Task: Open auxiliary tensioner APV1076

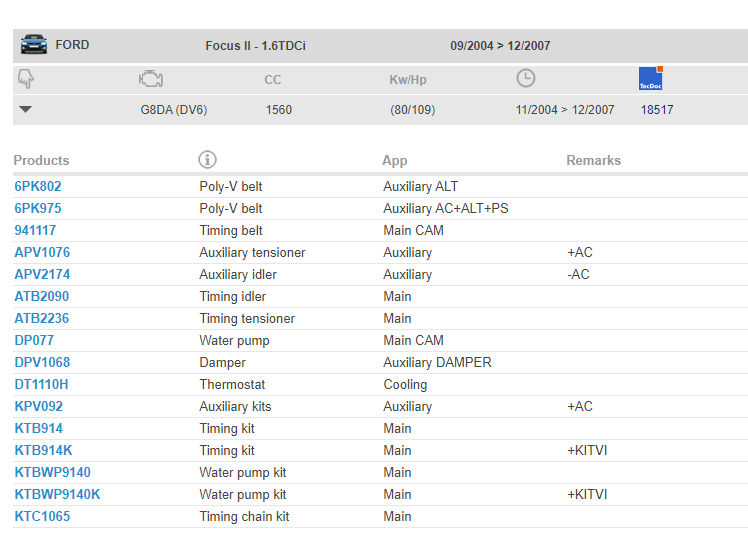Action: 42,252
